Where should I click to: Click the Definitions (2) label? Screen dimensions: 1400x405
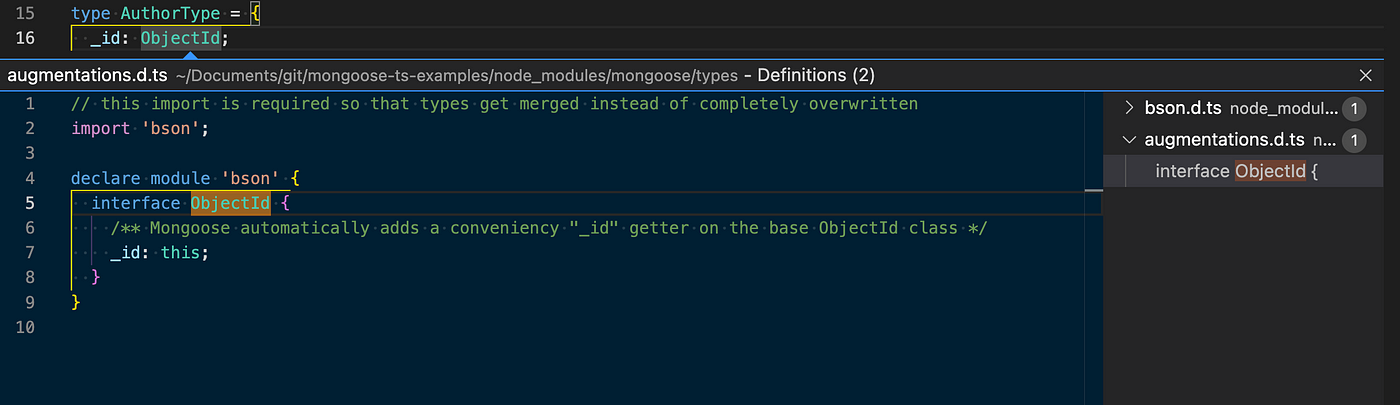(818, 75)
